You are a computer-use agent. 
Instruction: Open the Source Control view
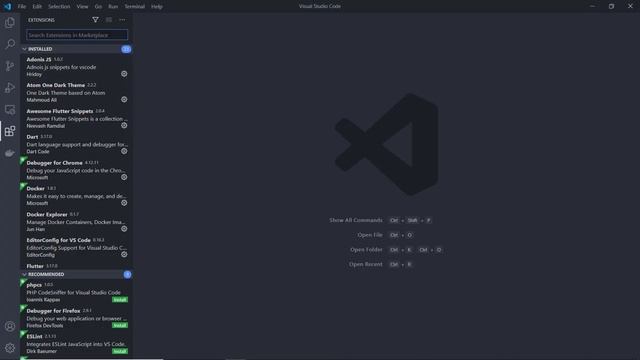tap(10, 66)
